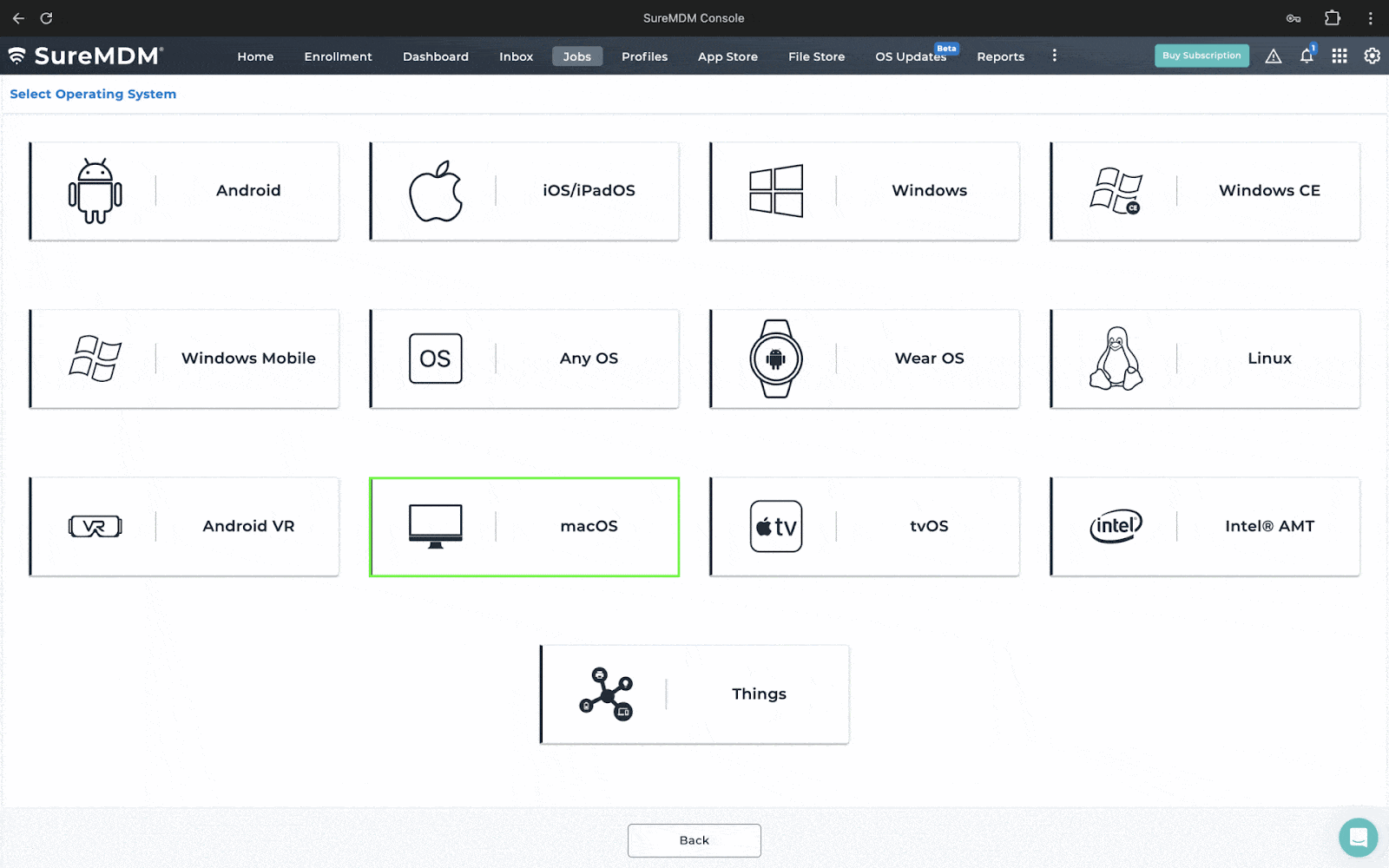Open the settings gear icon
The height and width of the screenshot is (868, 1389).
point(1373,56)
